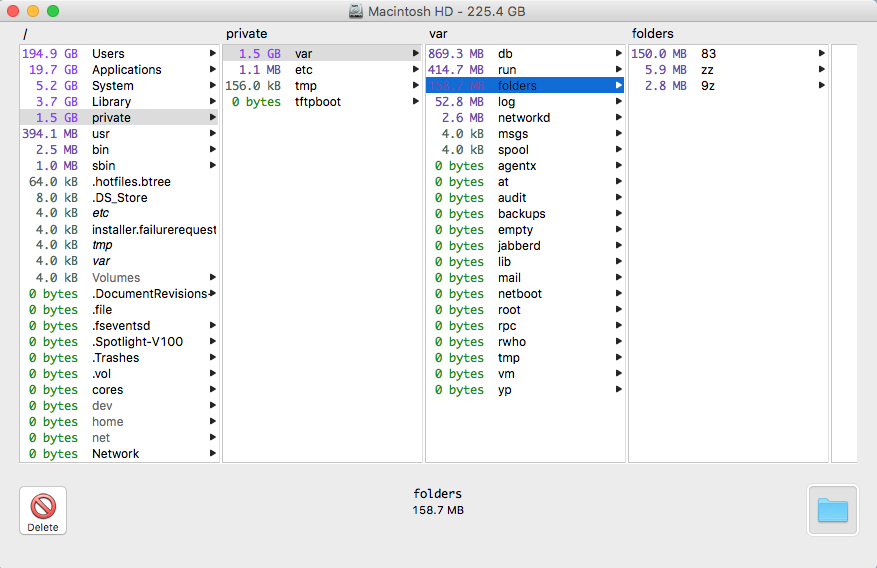The width and height of the screenshot is (877, 568).
Task: Click the Macintosh HD disk icon in title bar
Action: point(356,11)
